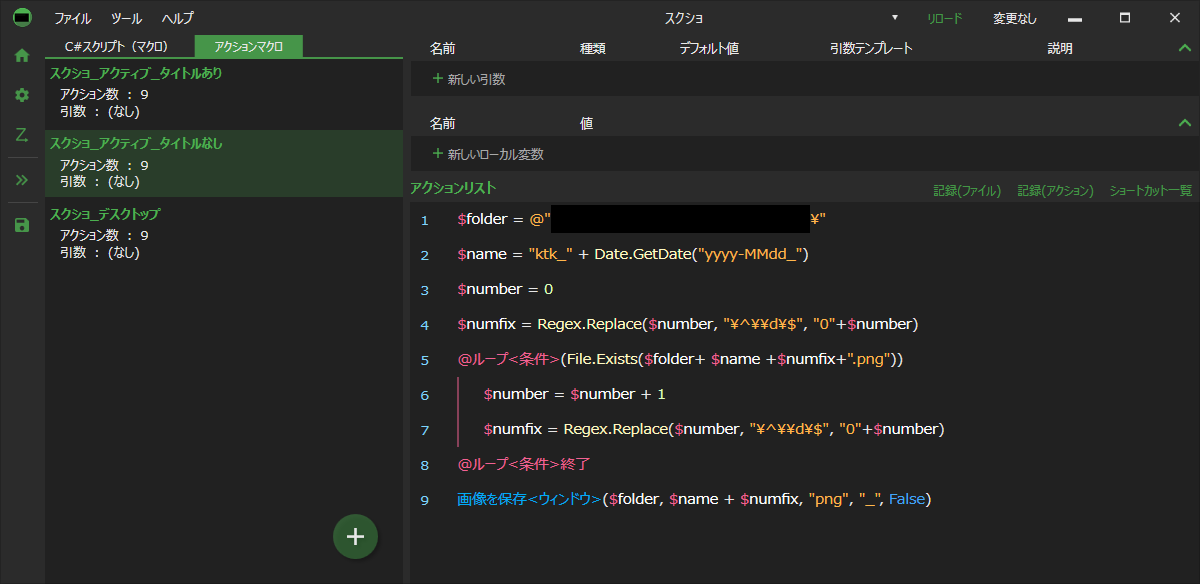This screenshot has height=584, width=1200.
Task: Open the ファイル menu
Action: (72, 18)
